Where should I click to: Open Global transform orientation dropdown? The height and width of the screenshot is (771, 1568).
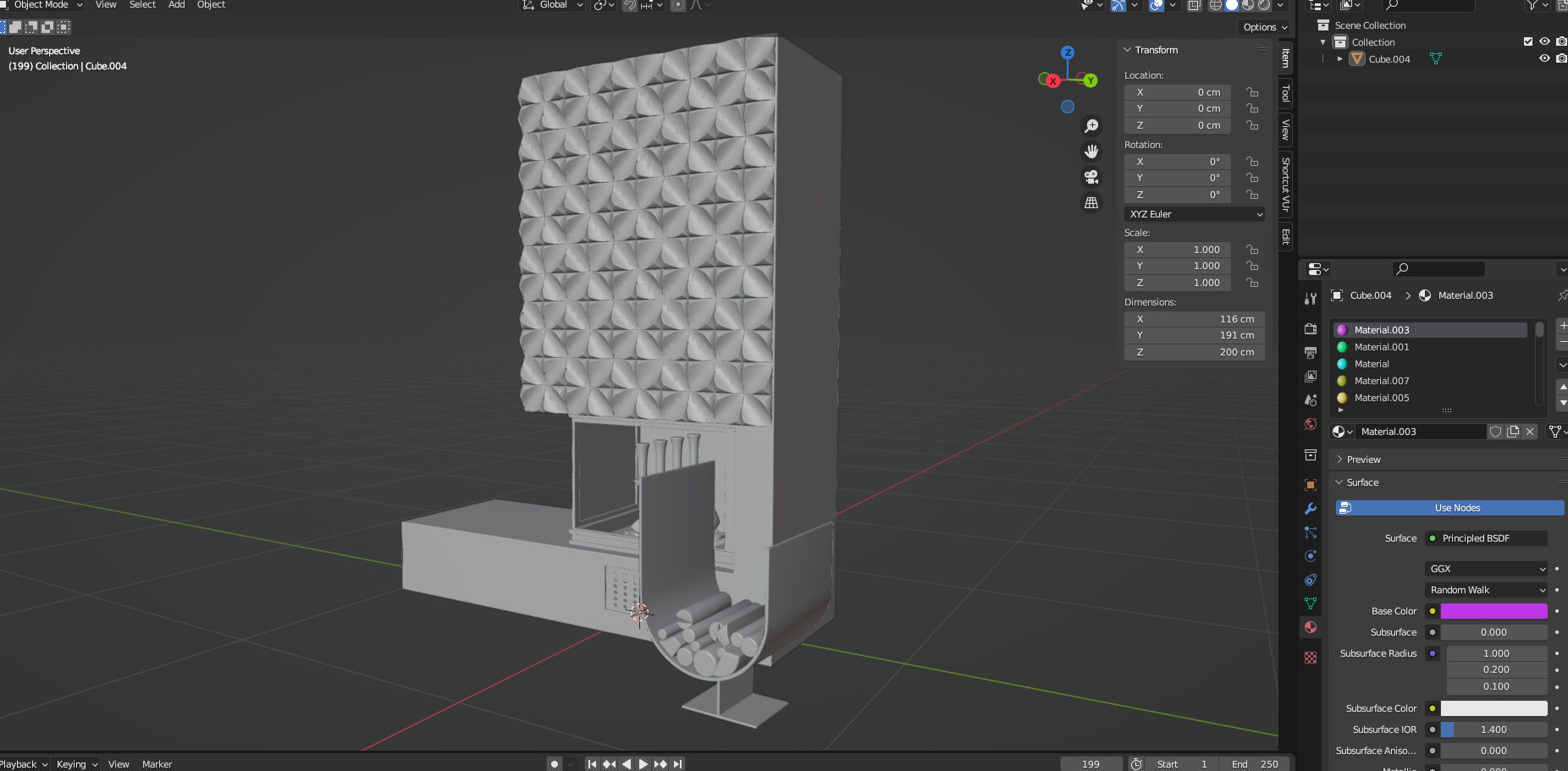tap(552, 5)
